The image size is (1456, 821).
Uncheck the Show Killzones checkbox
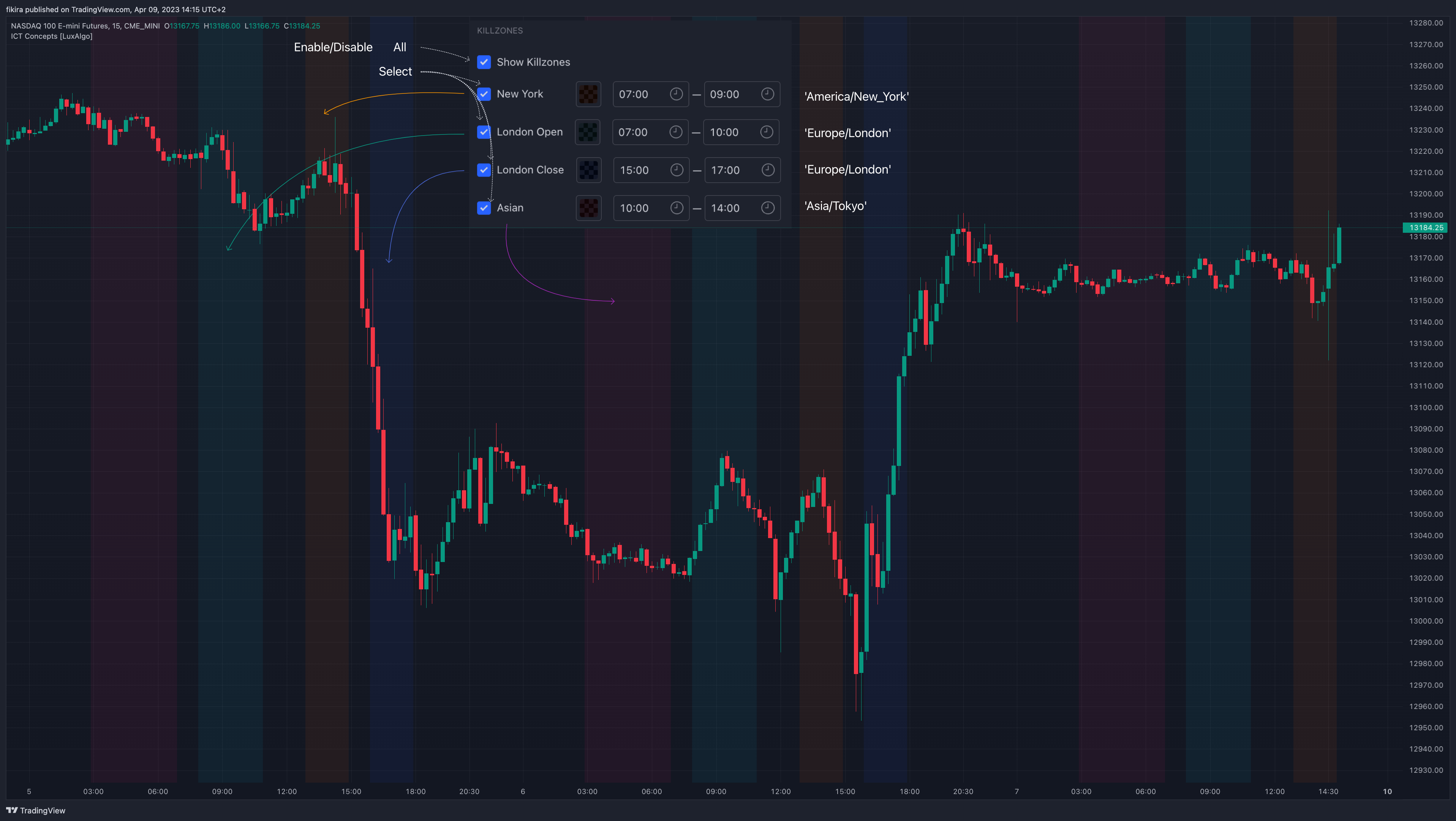(484, 62)
